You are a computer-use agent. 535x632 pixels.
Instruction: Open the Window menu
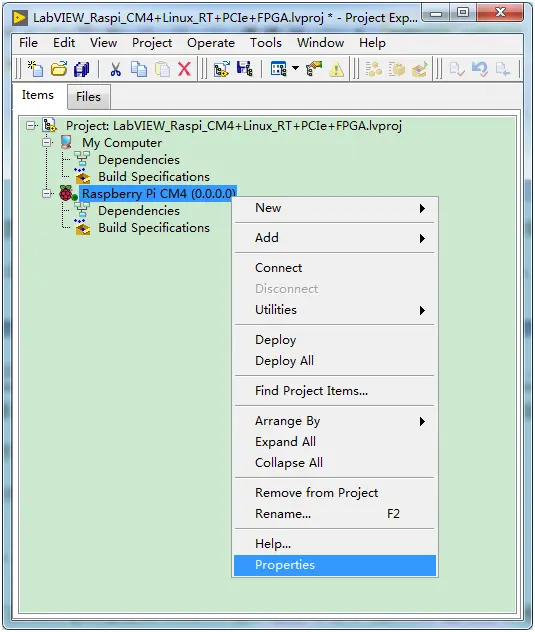click(321, 43)
